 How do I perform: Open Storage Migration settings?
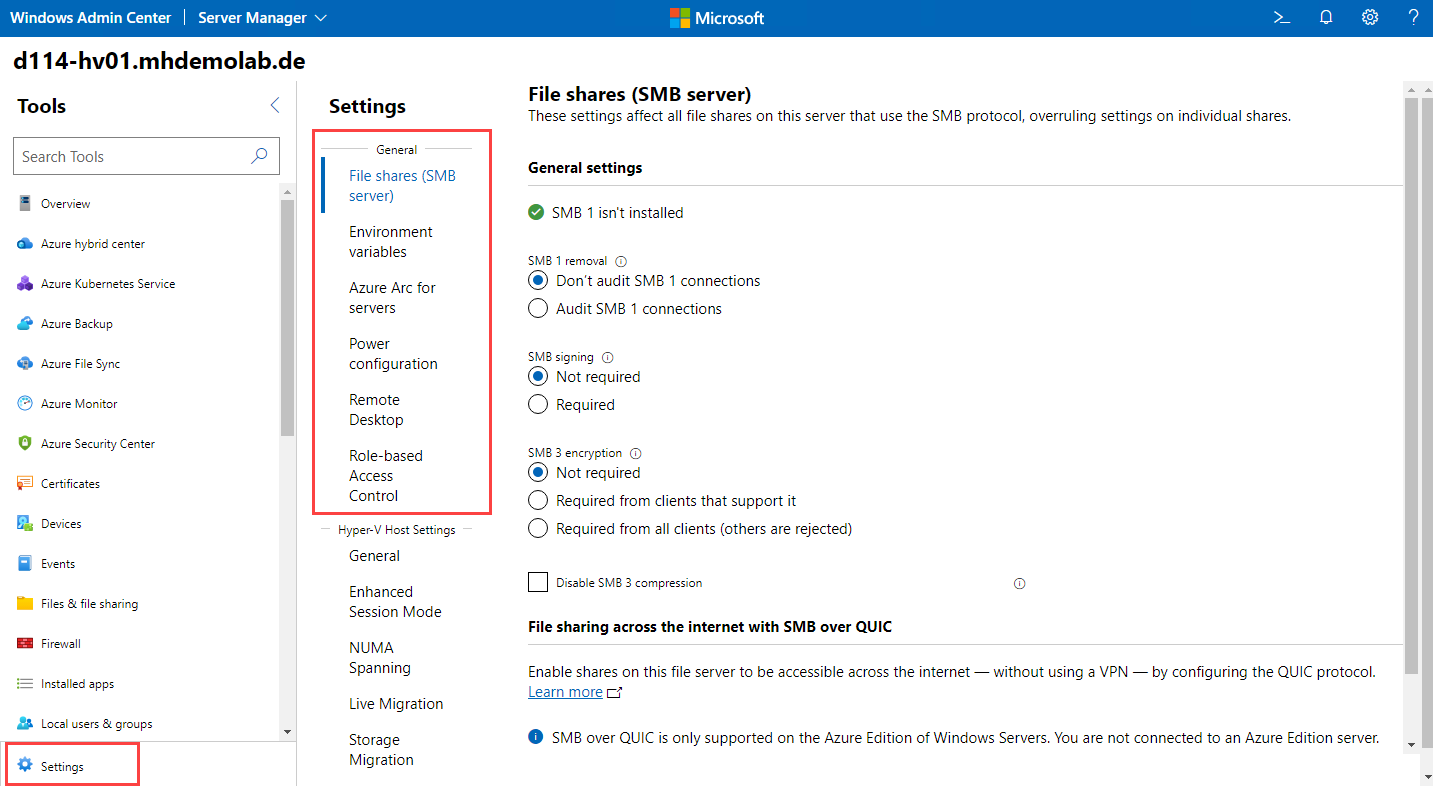(381, 750)
